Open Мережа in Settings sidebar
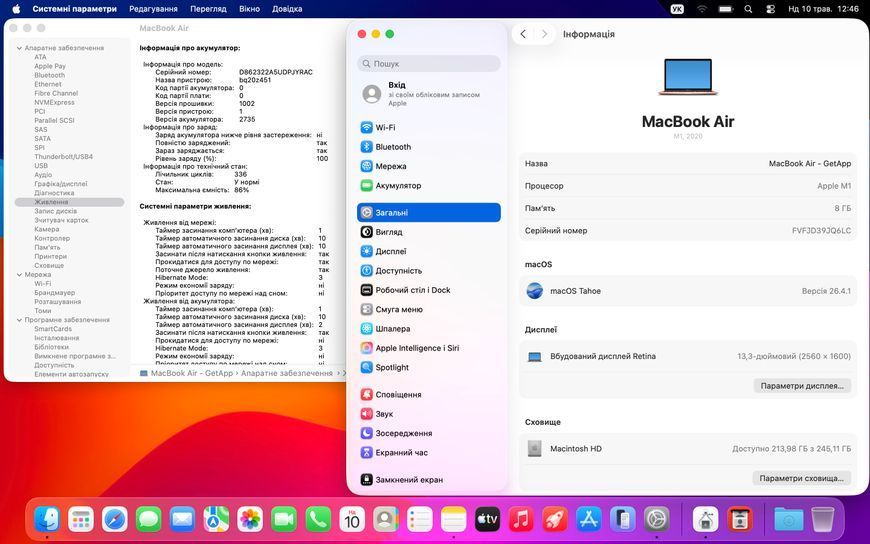 coord(428,167)
